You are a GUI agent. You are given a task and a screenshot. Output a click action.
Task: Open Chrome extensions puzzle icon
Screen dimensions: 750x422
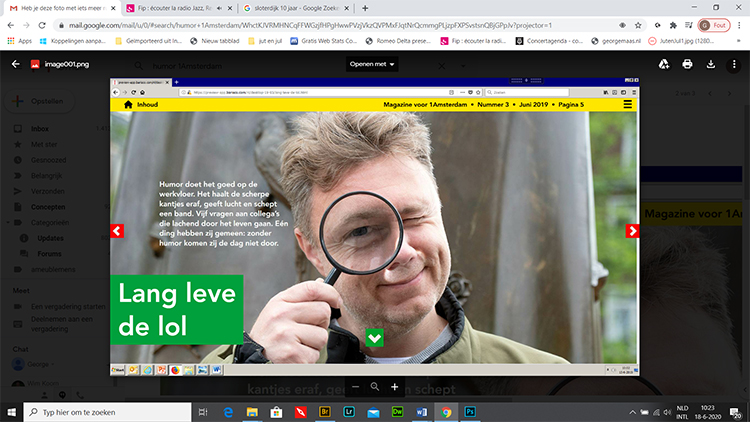[x=673, y=25]
